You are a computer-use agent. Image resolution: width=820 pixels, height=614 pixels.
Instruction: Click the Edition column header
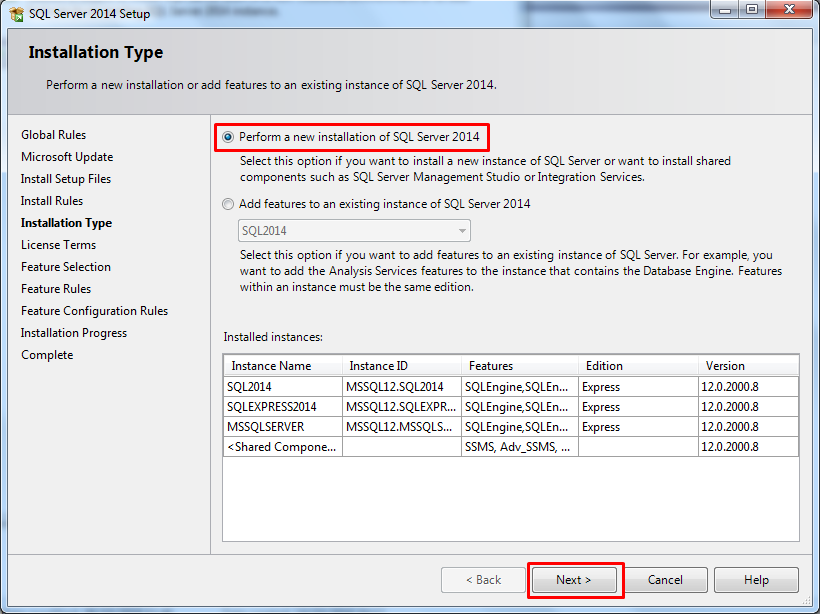(638, 366)
